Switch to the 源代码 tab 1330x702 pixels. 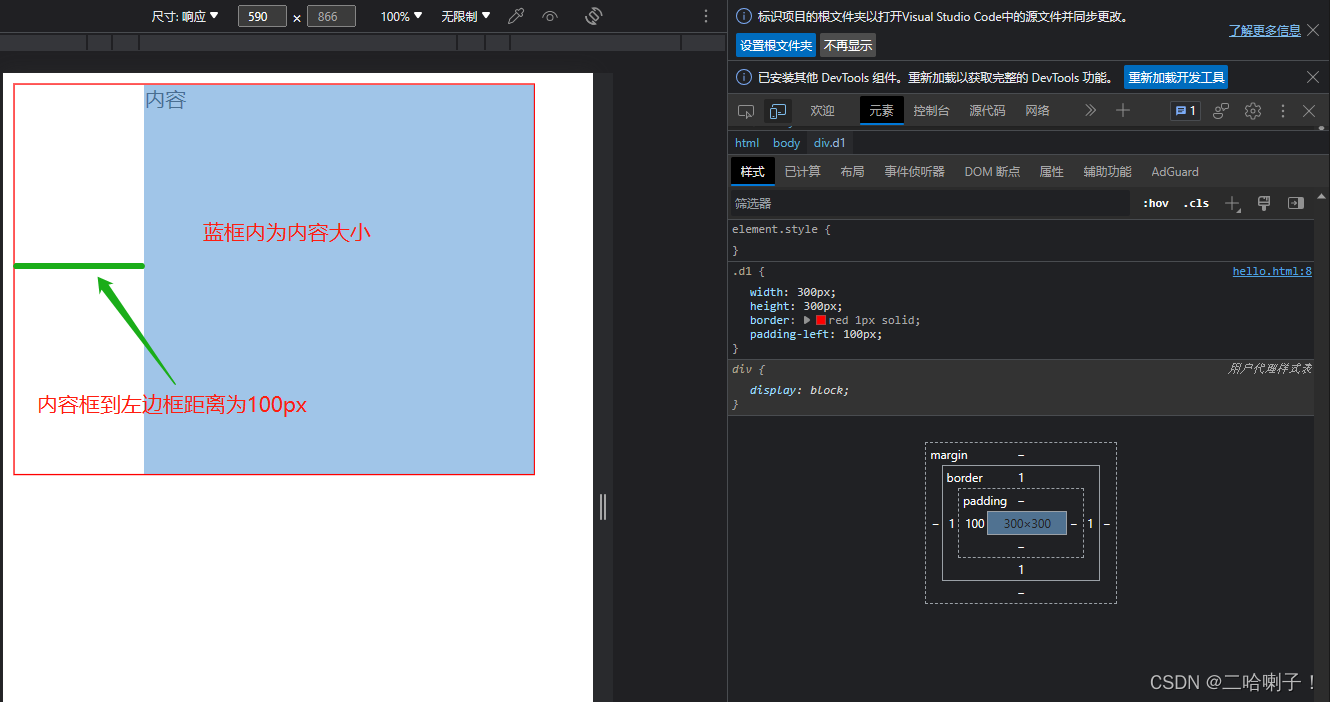pyautogui.click(x=987, y=111)
